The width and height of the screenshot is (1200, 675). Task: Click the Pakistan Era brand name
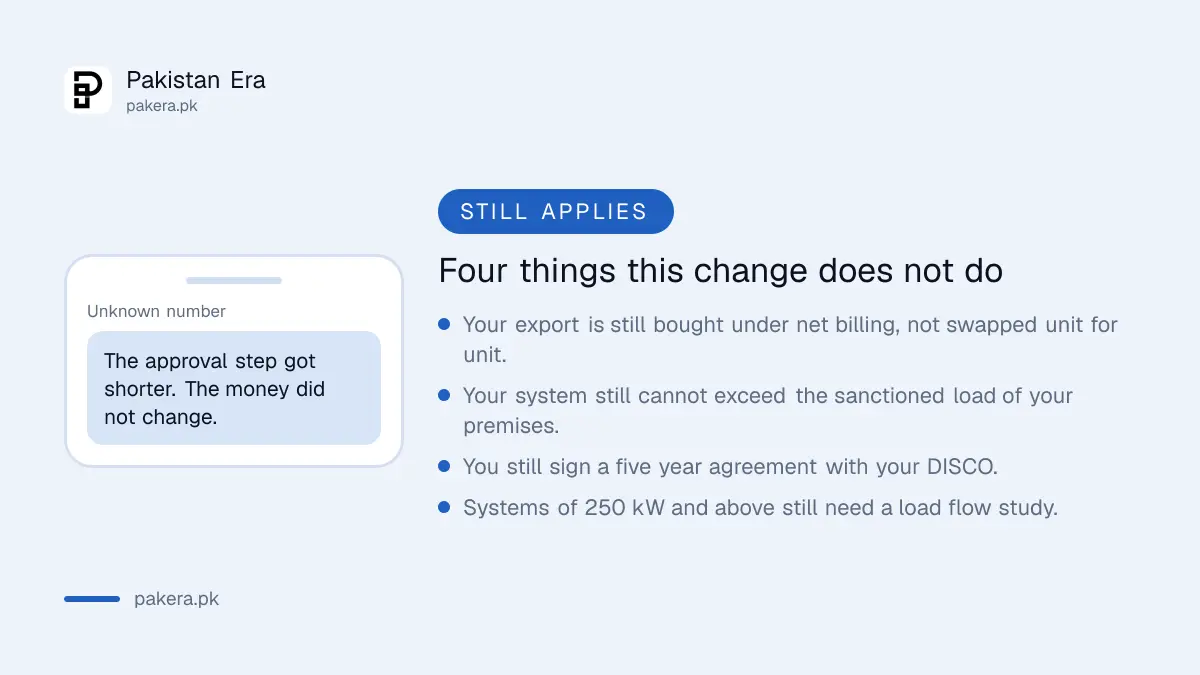point(196,80)
